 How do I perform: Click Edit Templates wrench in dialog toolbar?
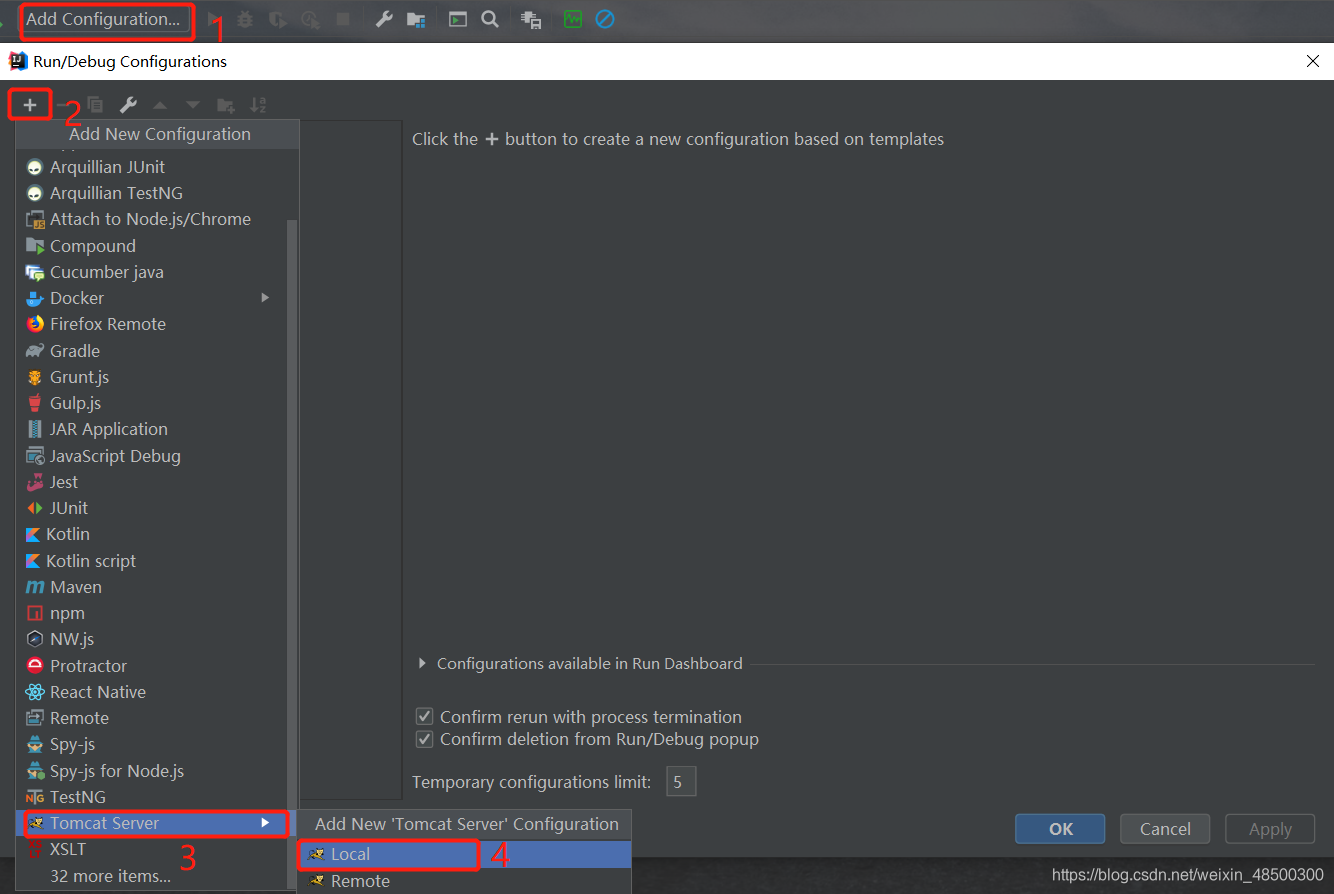(x=128, y=104)
